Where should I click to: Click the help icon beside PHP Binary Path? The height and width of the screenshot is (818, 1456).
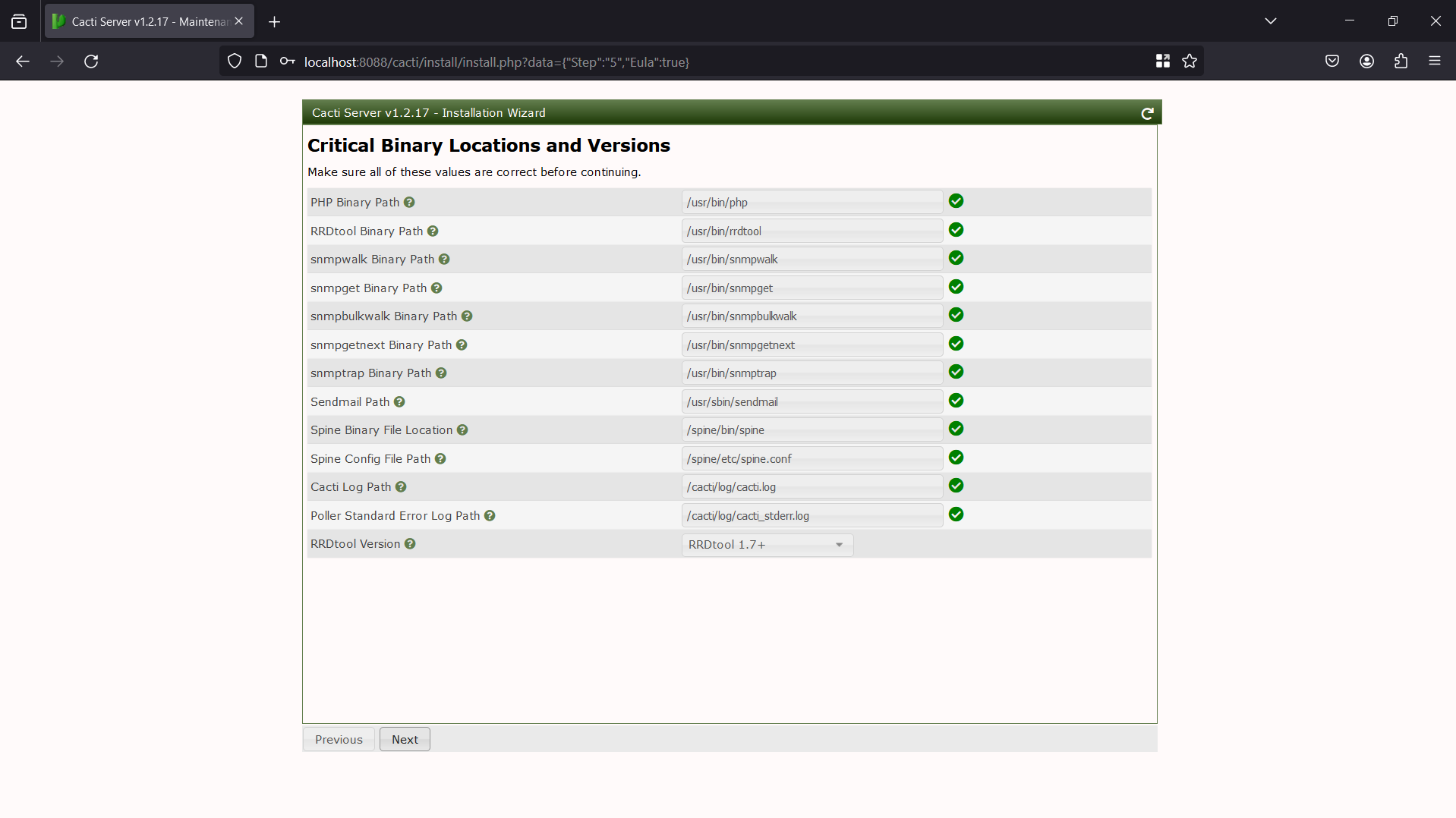coord(409,203)
